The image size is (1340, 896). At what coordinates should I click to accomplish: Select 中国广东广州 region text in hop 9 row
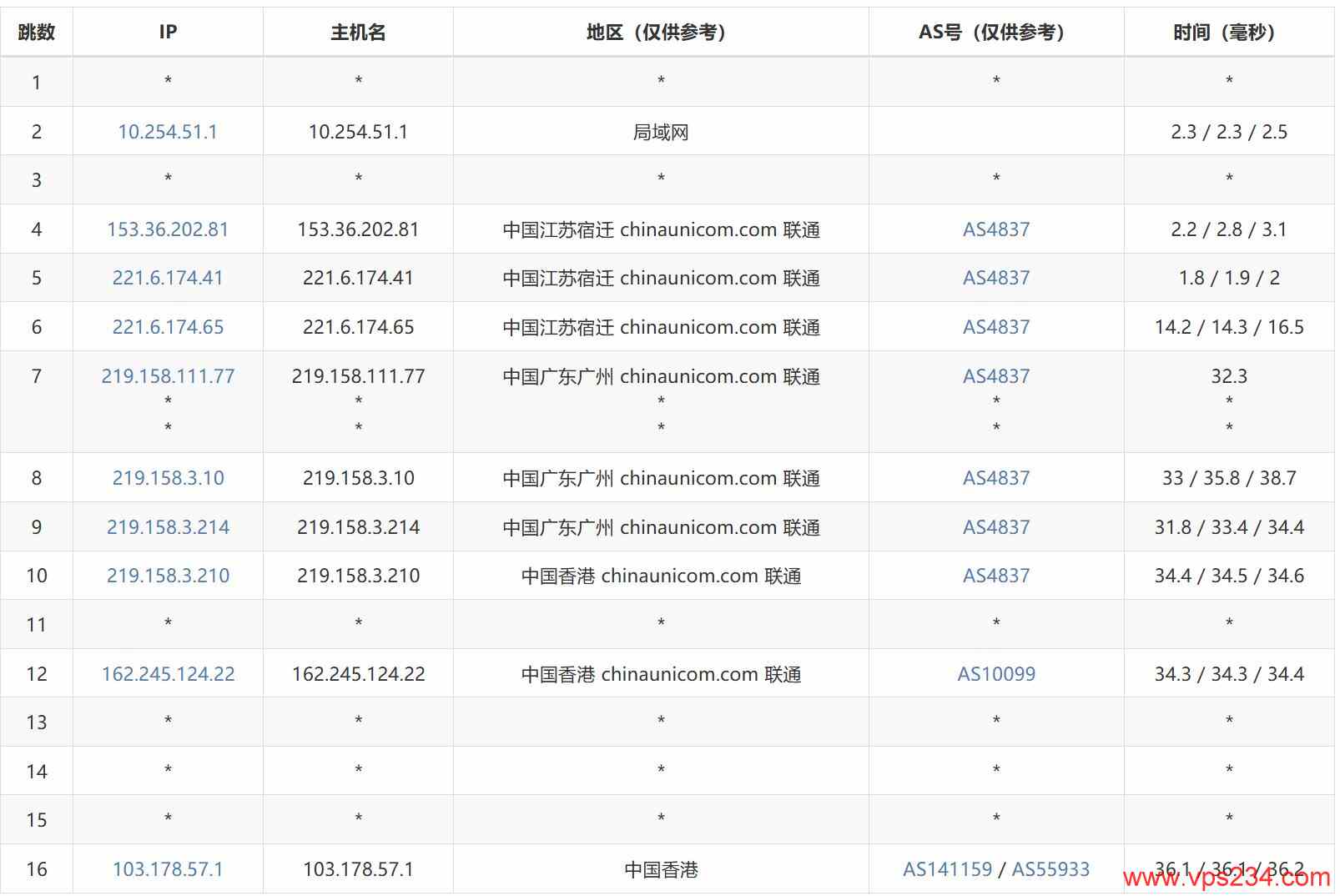tap(661, 527)
